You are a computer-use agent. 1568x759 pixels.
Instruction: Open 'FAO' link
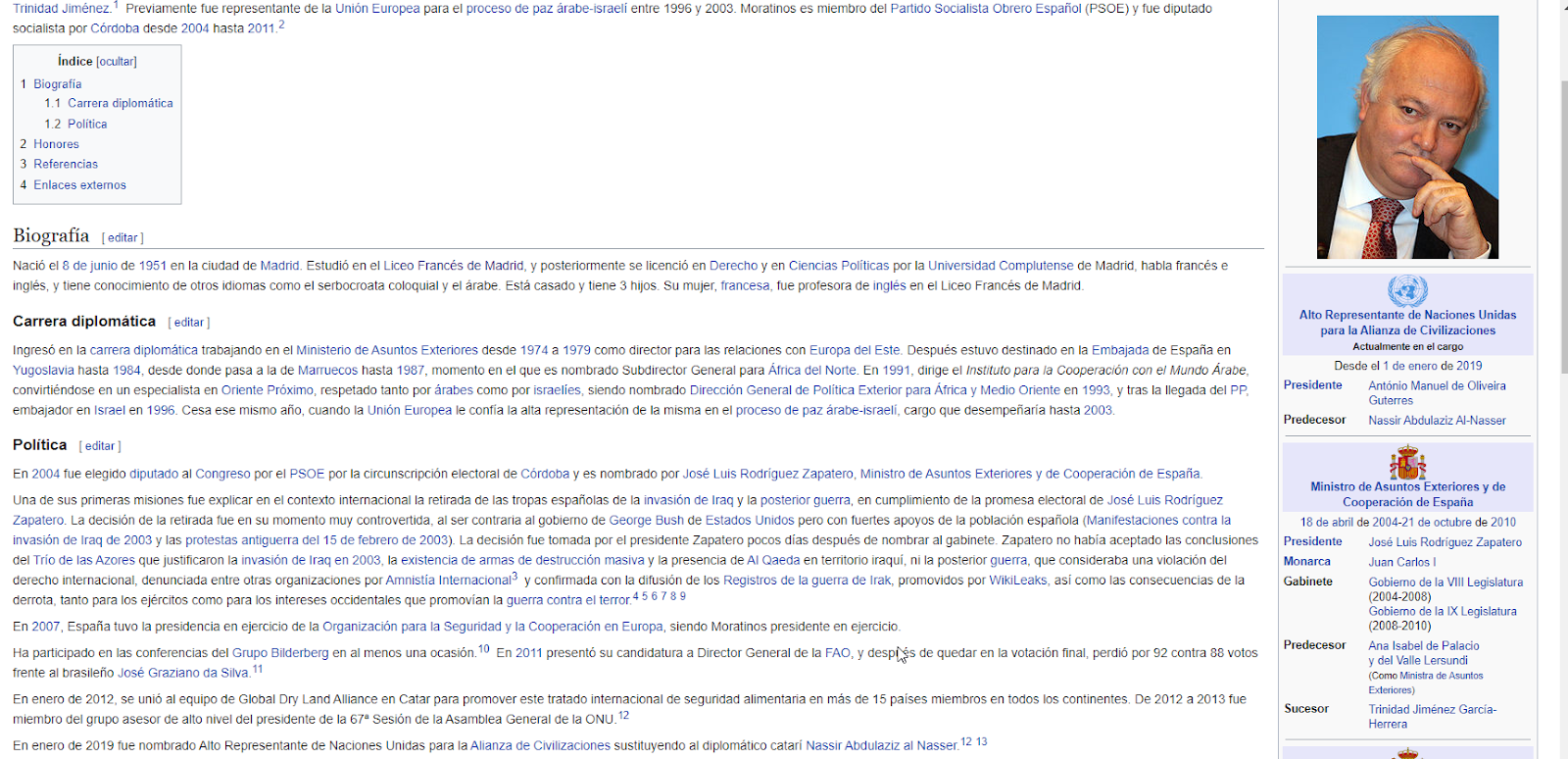tap(838, 653)
